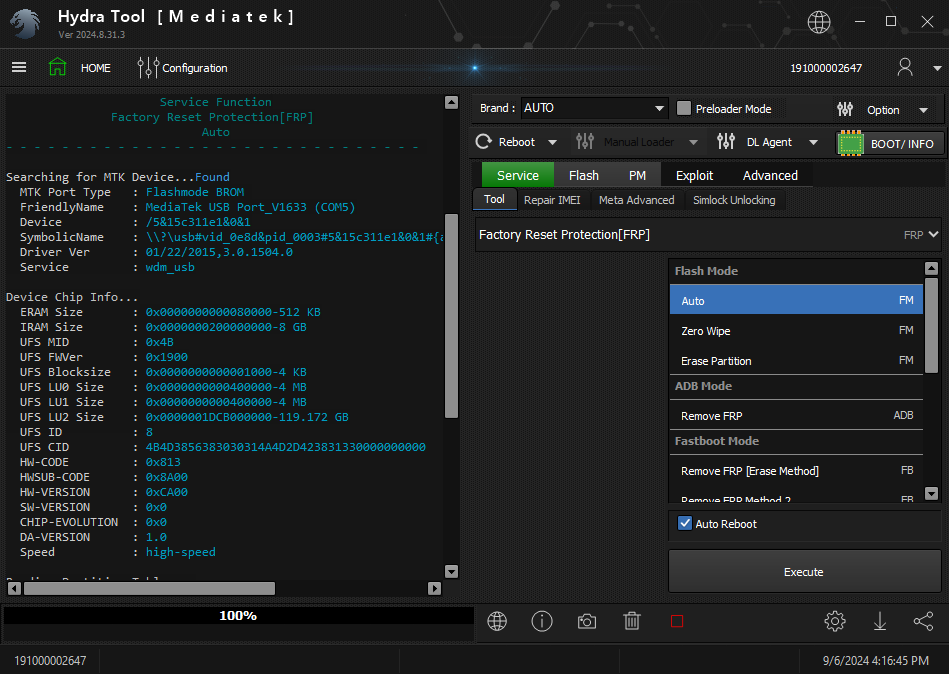
Task: Open the Brand AUTO combo box
Action: [x=594, y=108]
